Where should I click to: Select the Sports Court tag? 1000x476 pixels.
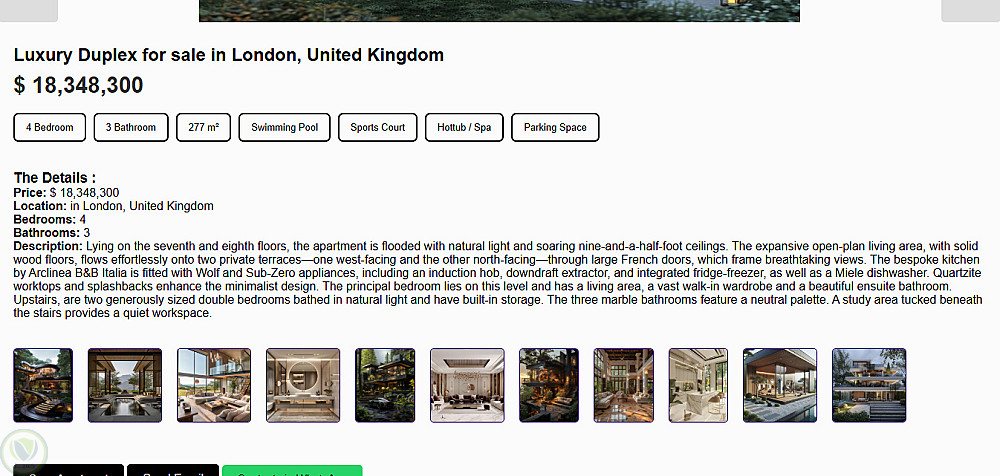(378, 128)
